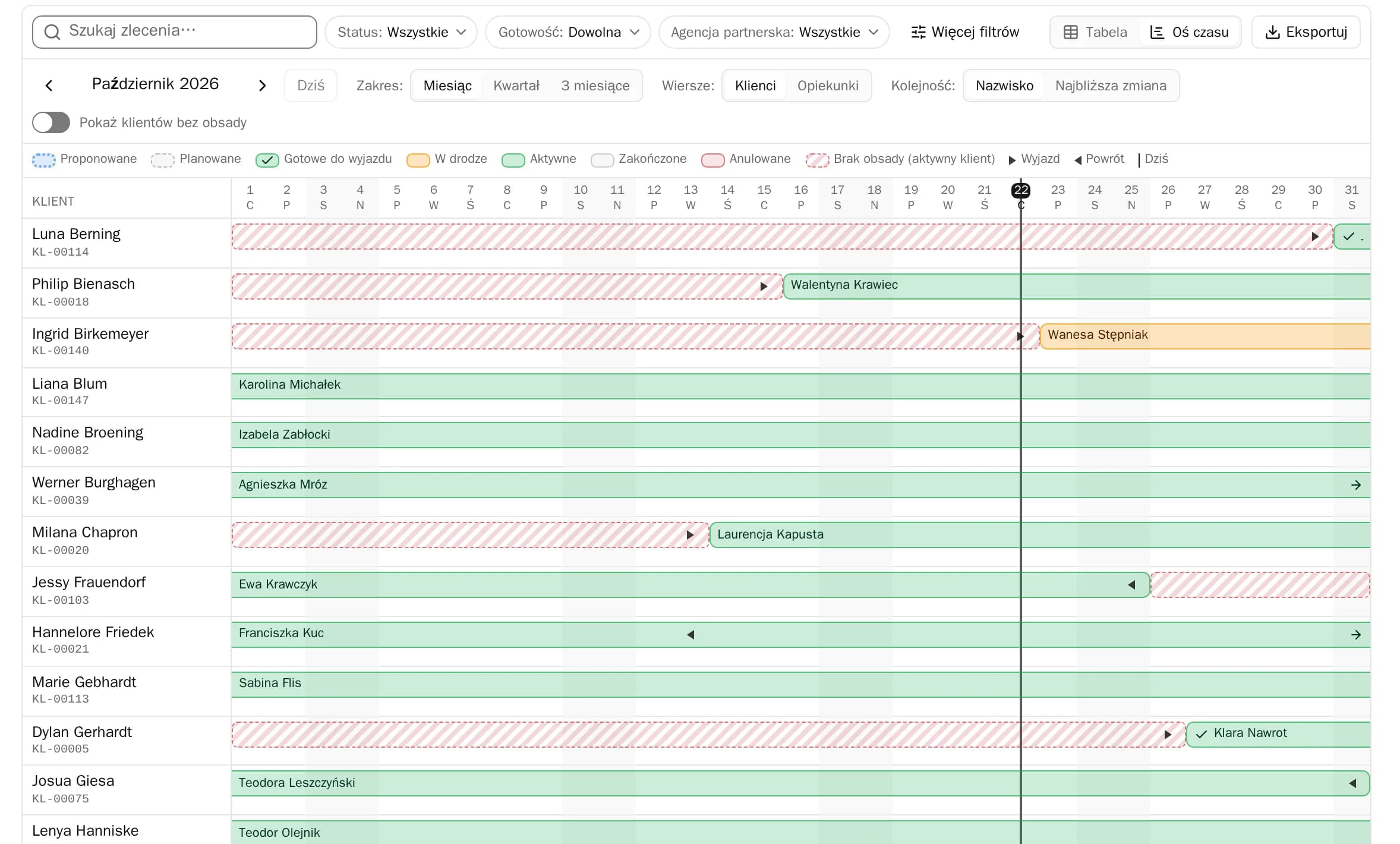
Task: Open Więcej filtrów panel
Action: pos(965,32)
